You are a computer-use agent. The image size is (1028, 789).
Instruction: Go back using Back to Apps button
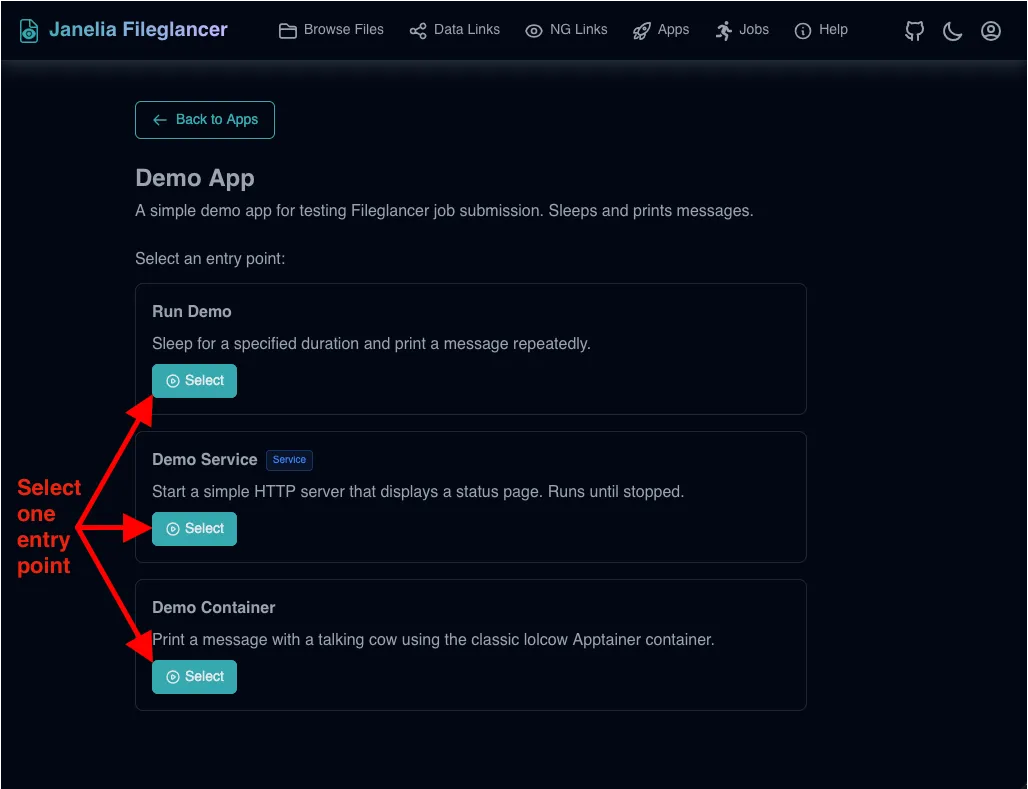point(205,120)
